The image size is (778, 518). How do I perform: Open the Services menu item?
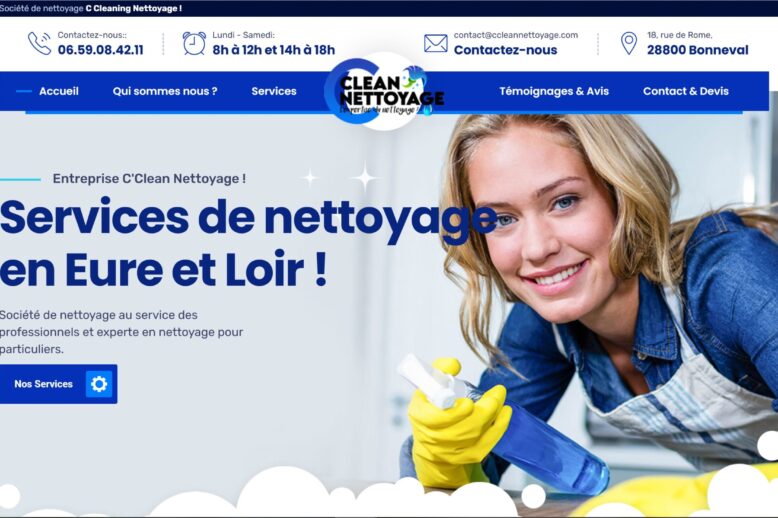273,91
